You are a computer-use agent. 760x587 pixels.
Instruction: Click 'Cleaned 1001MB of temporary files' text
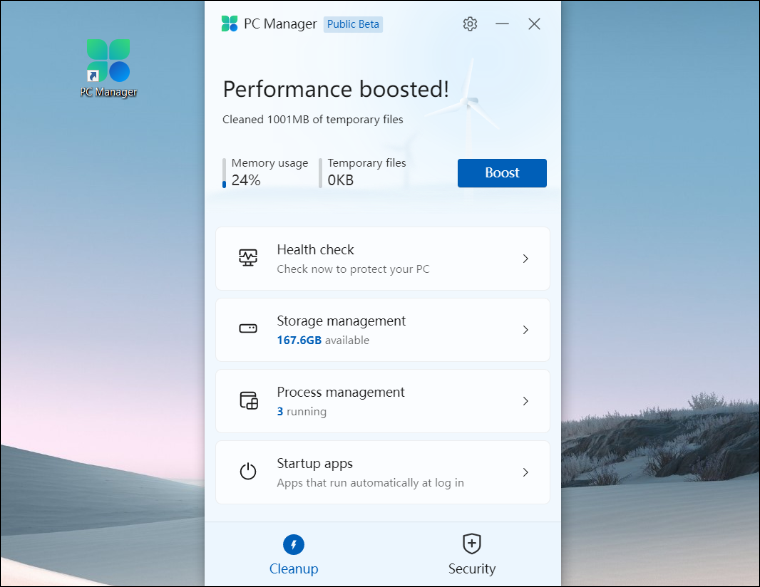[x=313, y=119]
